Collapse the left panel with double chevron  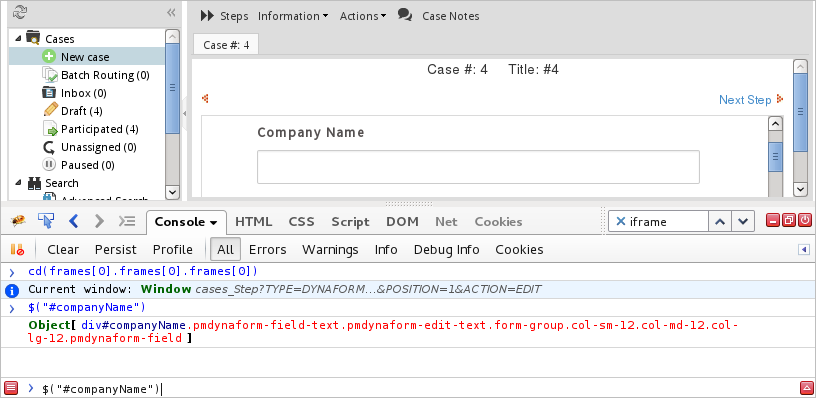(x=171, y=12)
